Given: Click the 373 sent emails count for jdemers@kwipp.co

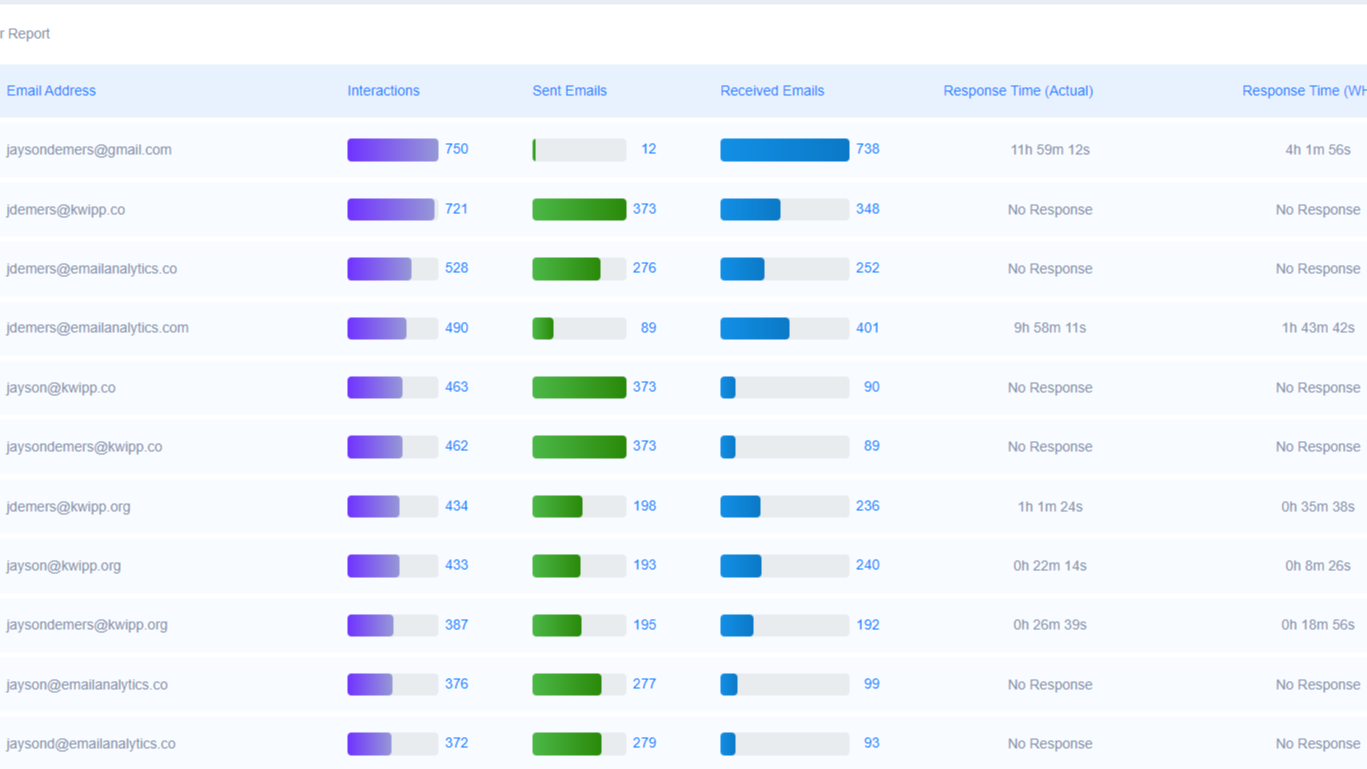Looking at the screenshot, I should tap(645, 209).
